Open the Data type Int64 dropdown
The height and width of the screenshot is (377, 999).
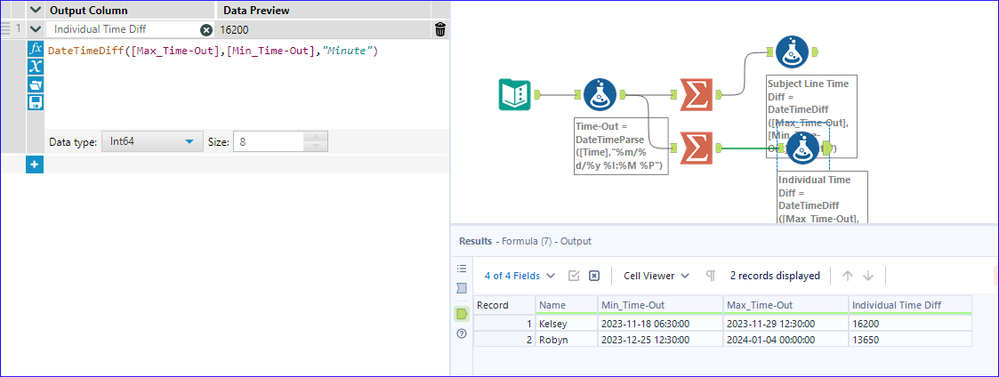tap(152, 142)
